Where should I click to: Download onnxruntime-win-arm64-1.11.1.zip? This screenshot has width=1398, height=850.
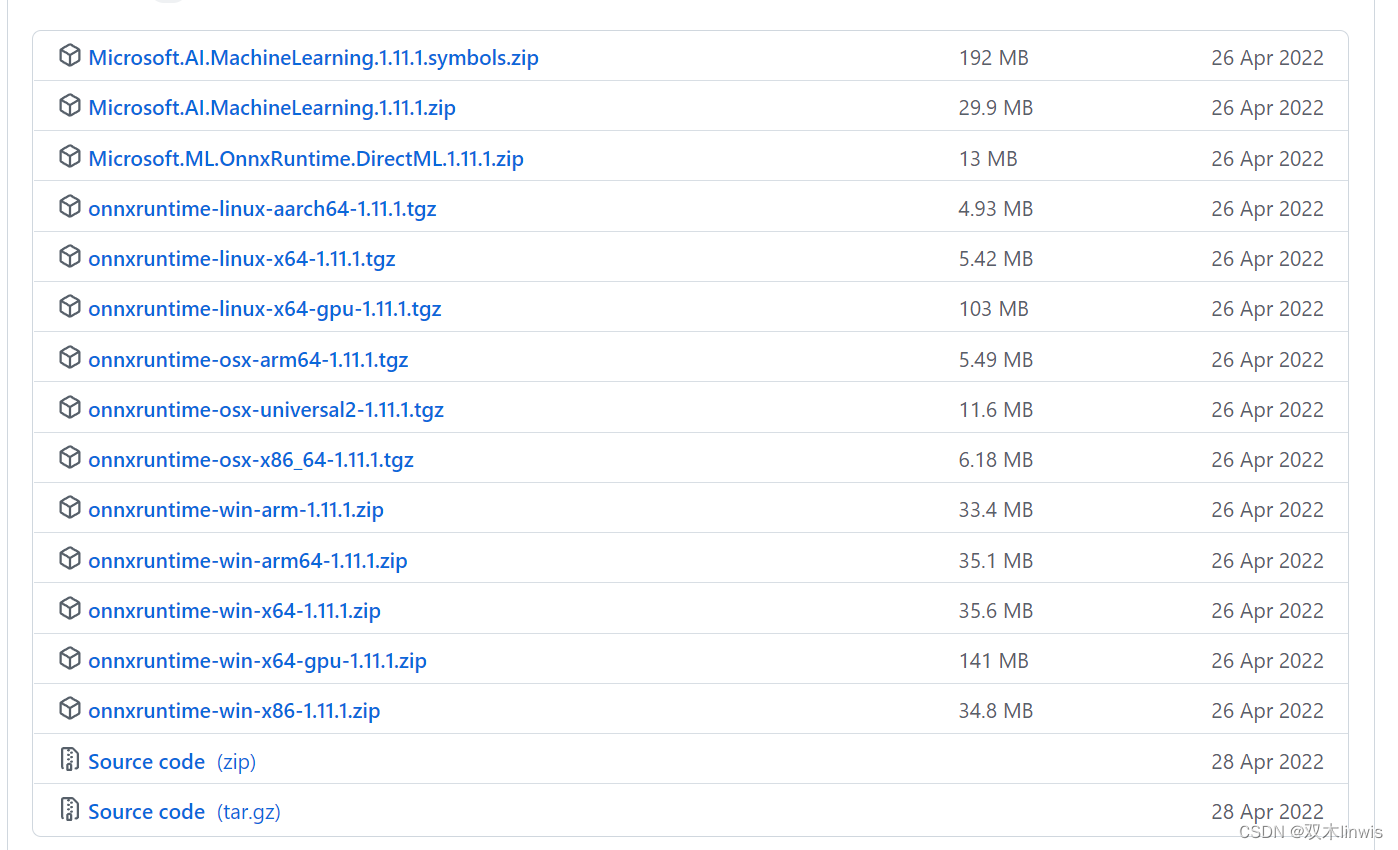point(248,561)
